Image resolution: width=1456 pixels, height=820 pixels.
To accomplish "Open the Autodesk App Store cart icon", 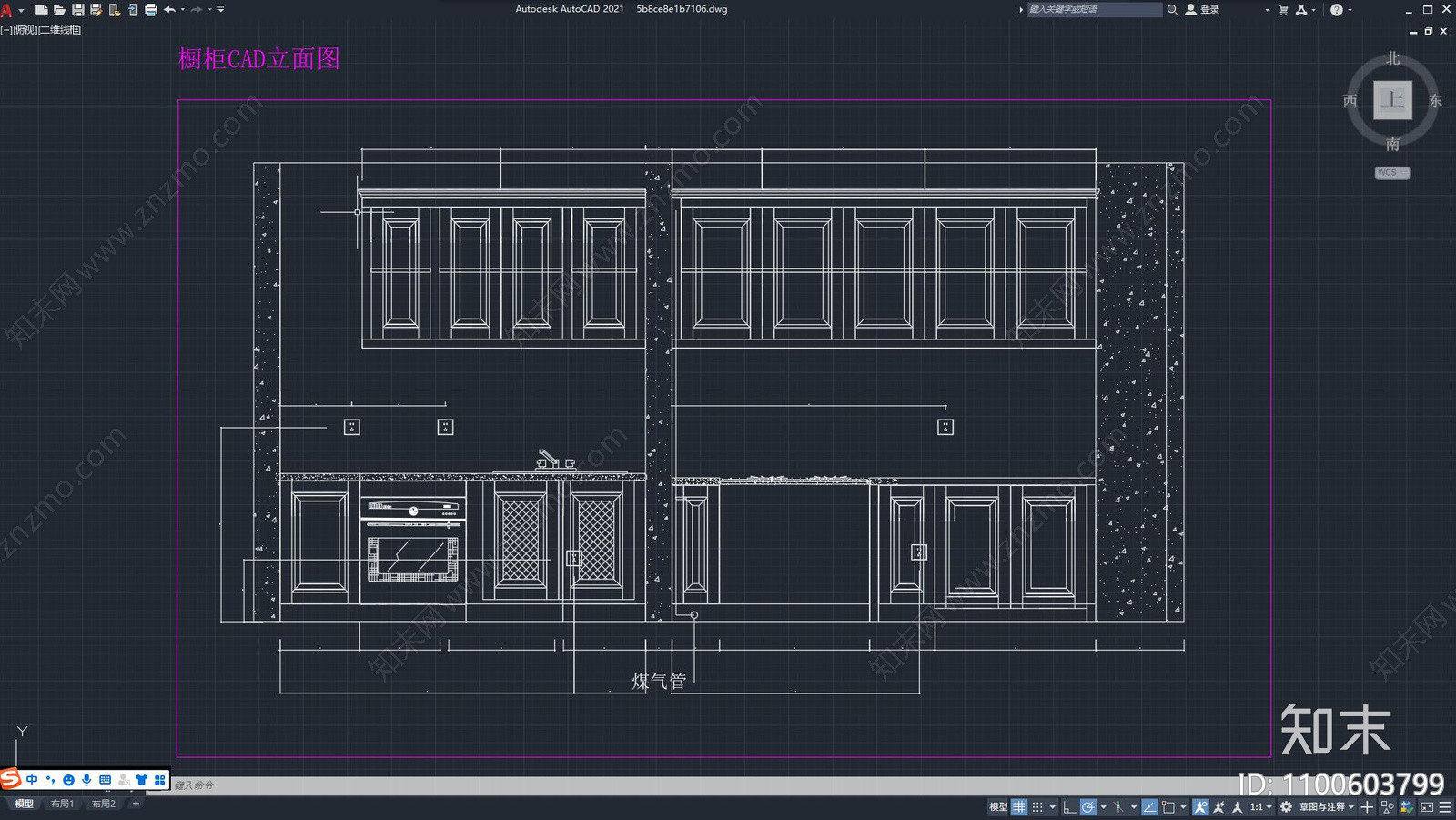I will tap(1283, 10).
